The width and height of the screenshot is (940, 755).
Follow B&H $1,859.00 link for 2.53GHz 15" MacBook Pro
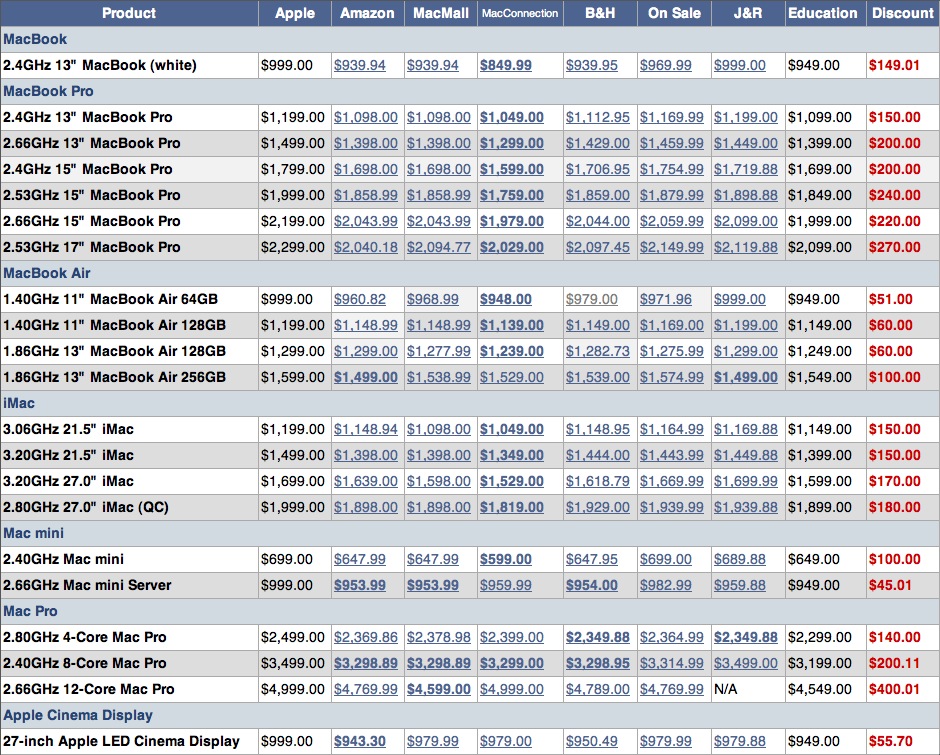click(x=598, y=195)
